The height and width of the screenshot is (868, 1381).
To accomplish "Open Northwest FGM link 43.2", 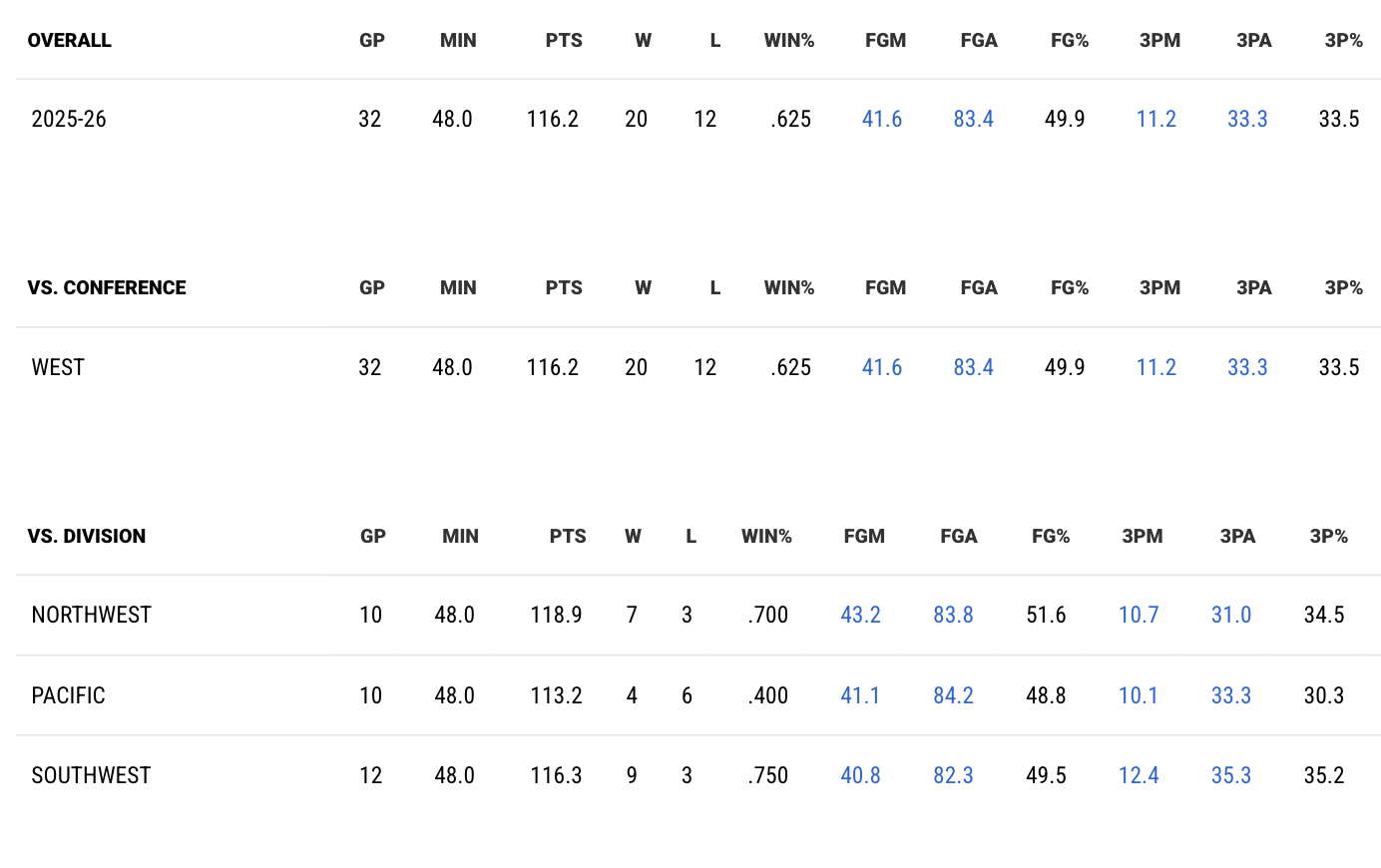I will (860, 615).
